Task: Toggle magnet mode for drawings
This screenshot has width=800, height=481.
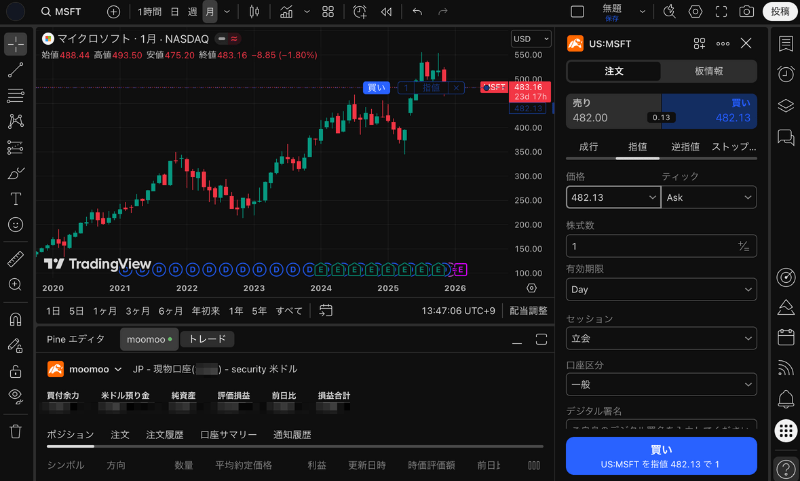Action: pos(16,319)
